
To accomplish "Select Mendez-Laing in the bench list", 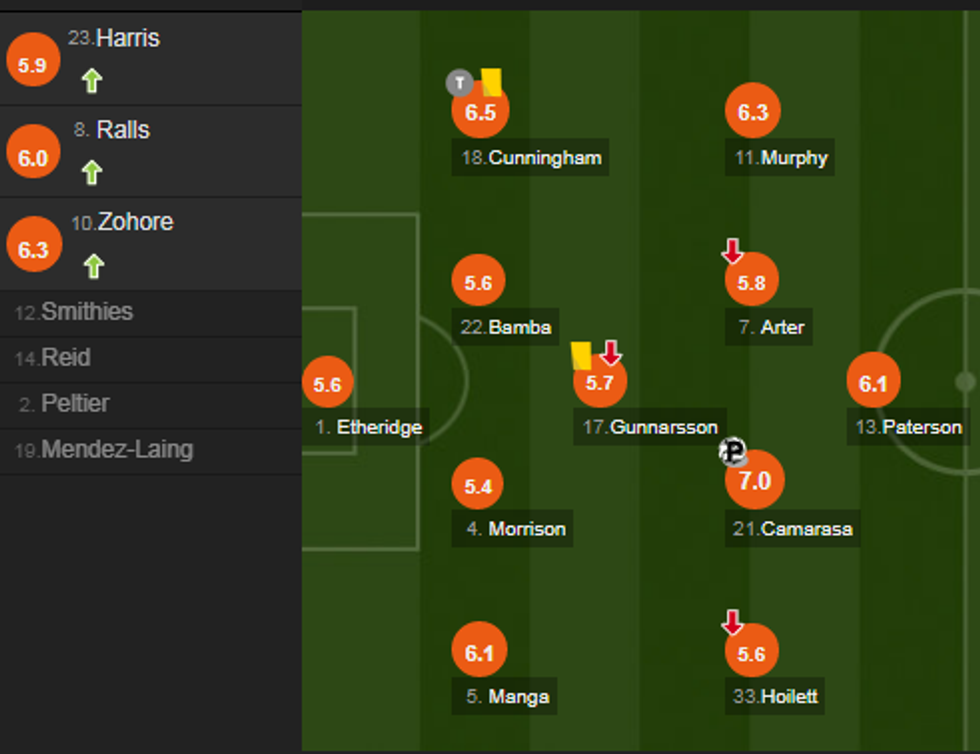I will click(116, 450).
